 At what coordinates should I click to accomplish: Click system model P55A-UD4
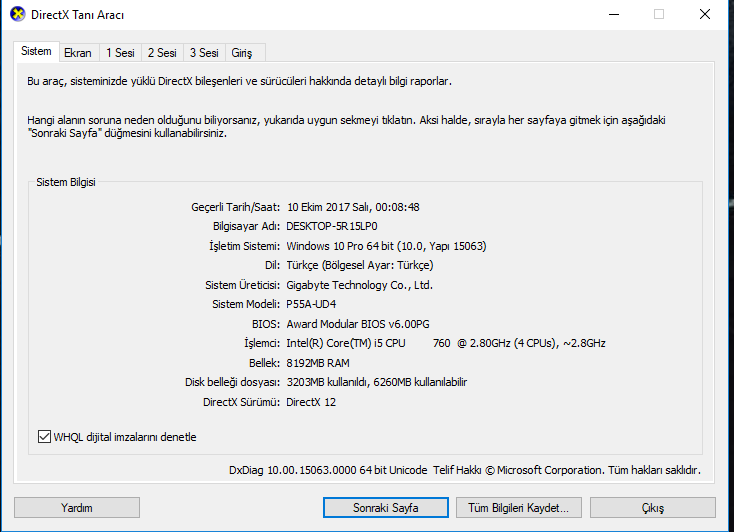click(311, 304)
